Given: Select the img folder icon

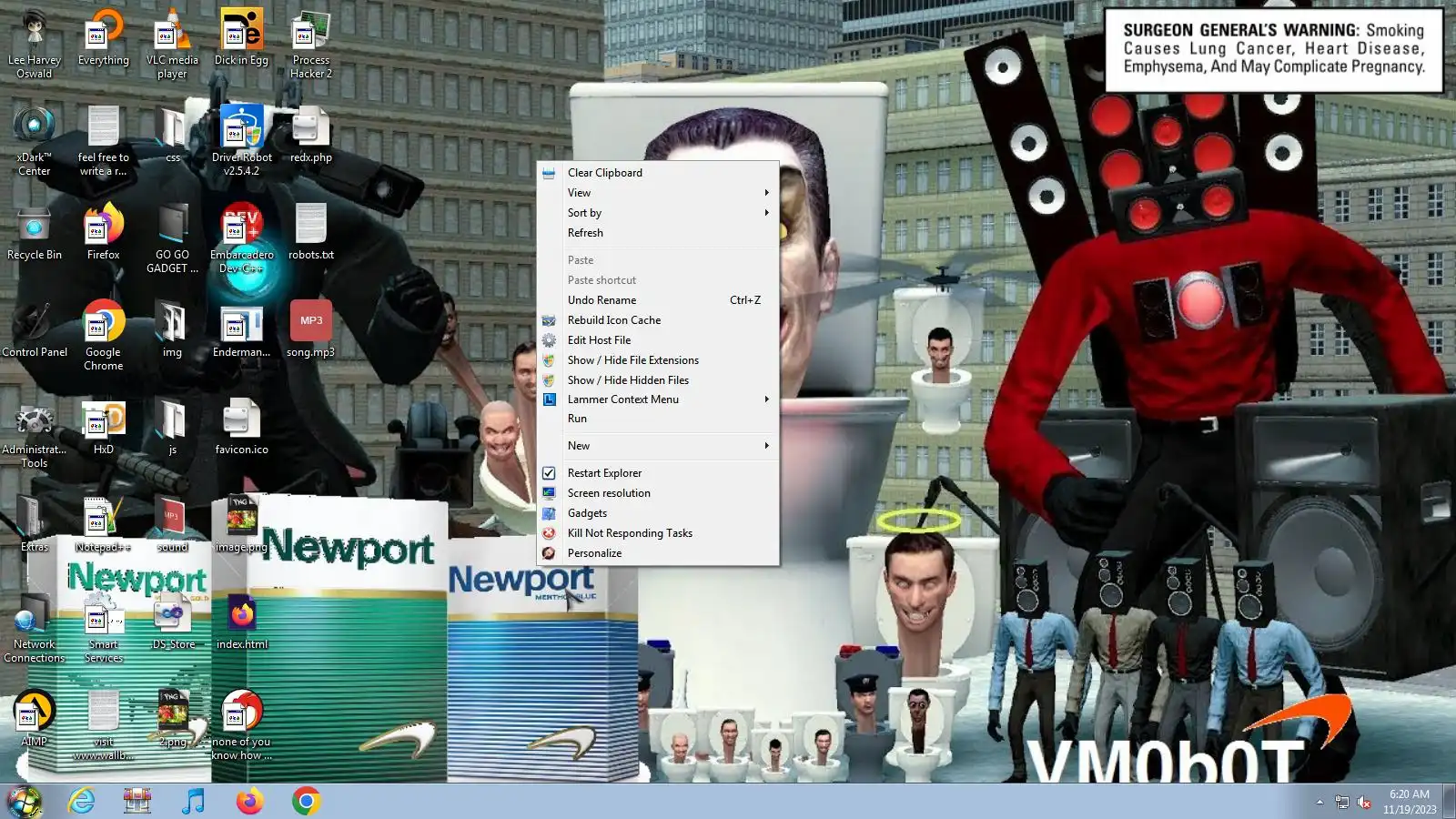Looking at the screenshot, I should [172, 329].
